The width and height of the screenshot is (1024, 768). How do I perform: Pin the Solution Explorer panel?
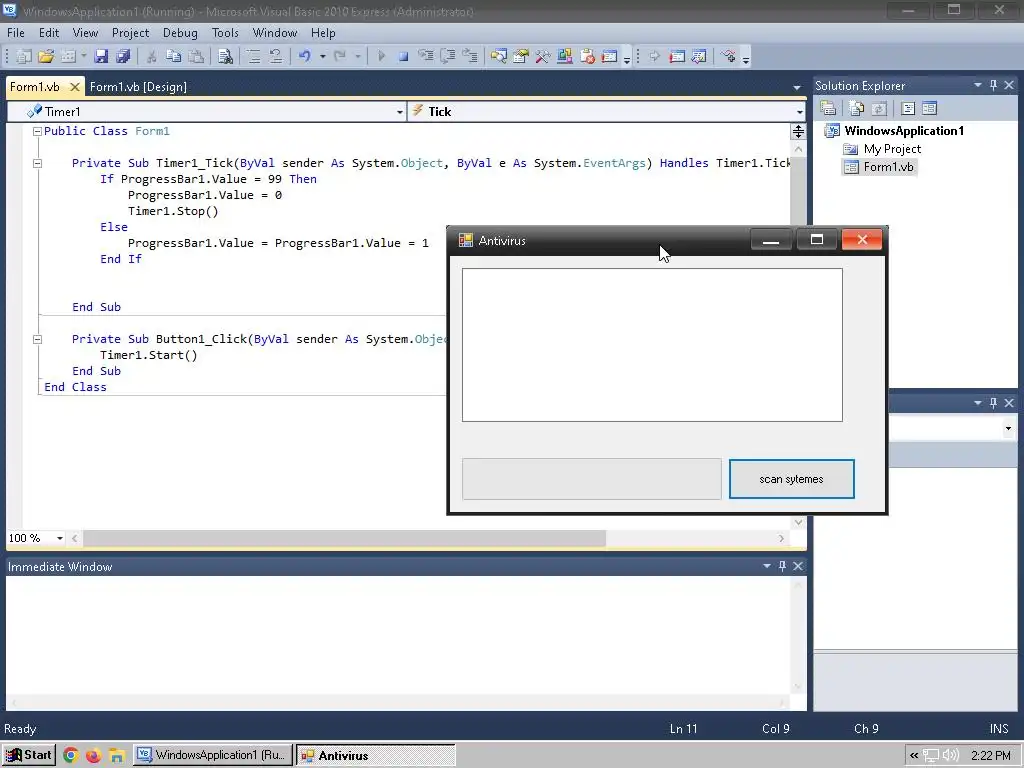[993, 86]
